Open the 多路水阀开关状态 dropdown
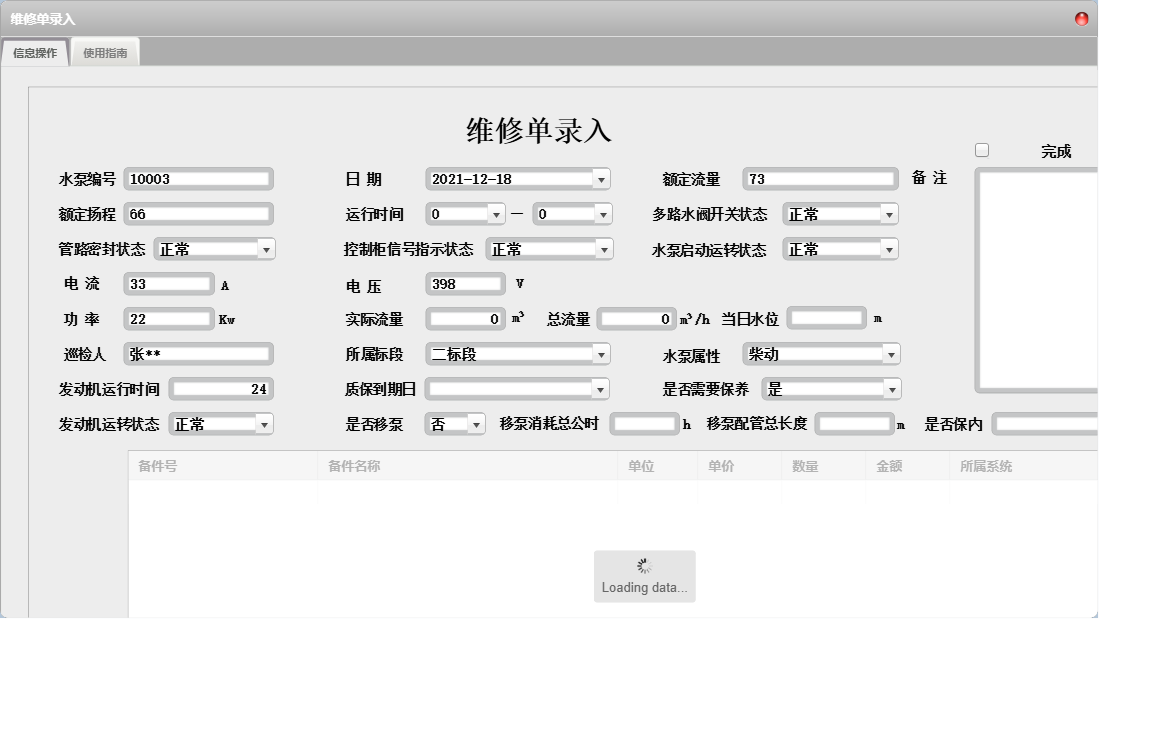This screenshot has width=1155, height=737. pos(891,213)
